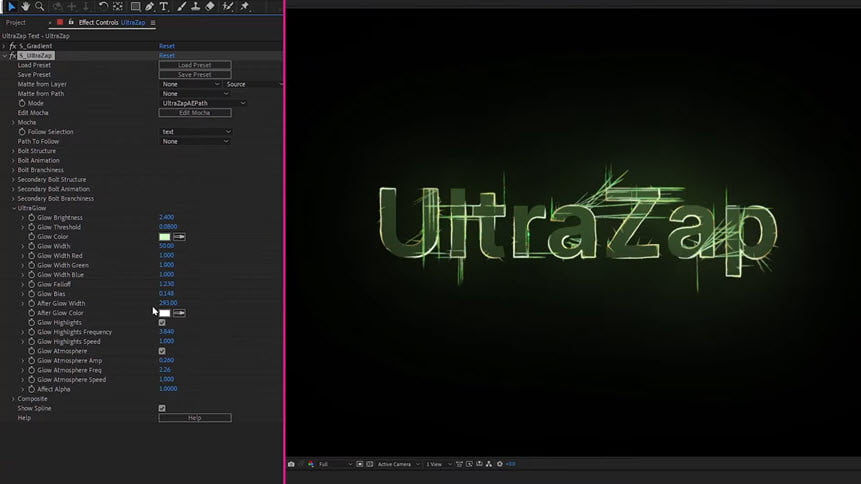Select the Rotation tool
861x484 pixels.
(103, 6)
